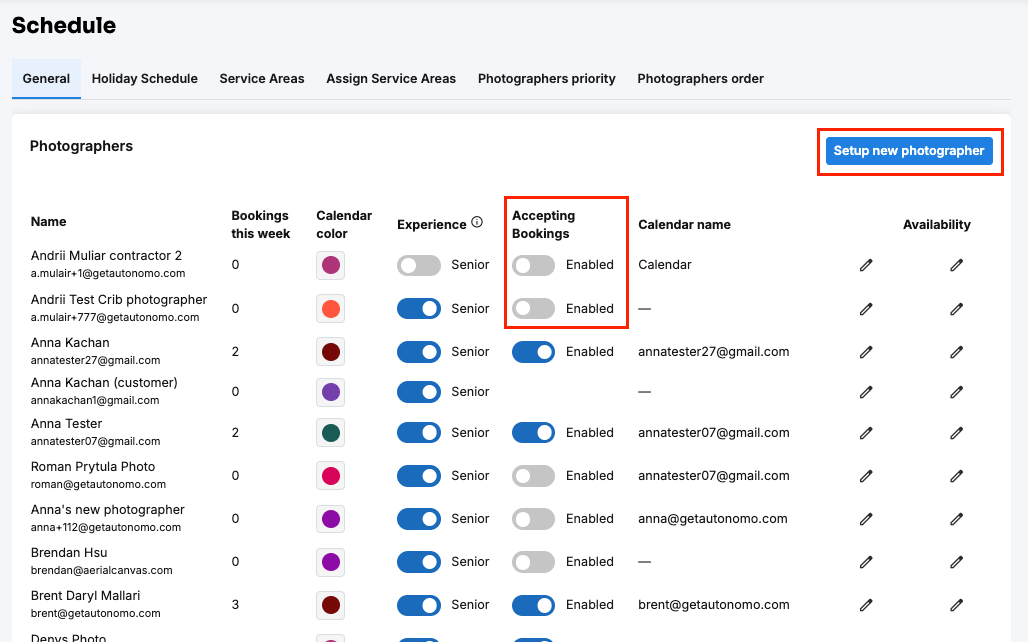Edit calendar pencil in Anna Tester row

pos(866,433)
